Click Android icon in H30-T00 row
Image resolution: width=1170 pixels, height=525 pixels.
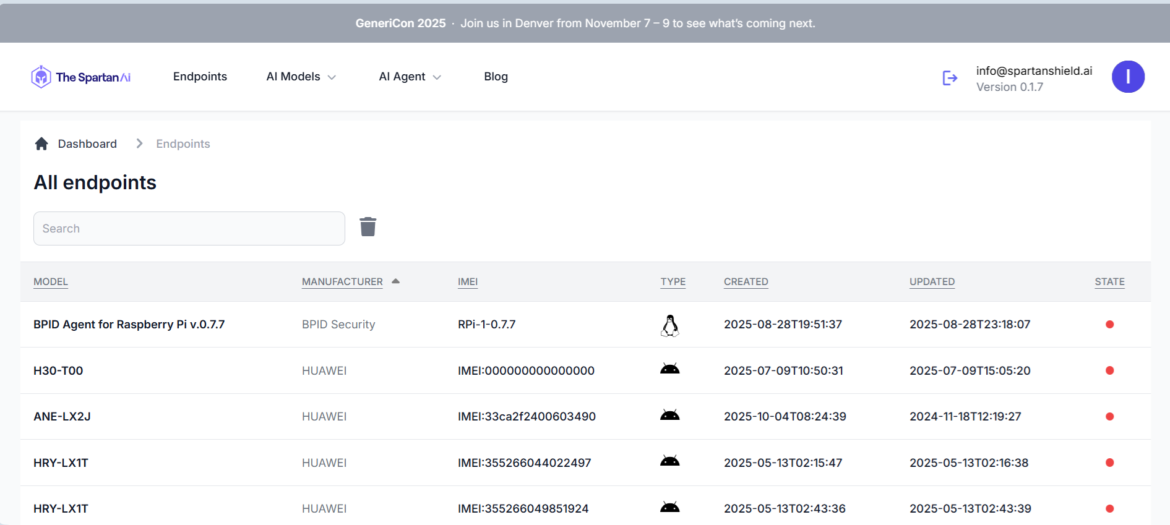(670, 369)
